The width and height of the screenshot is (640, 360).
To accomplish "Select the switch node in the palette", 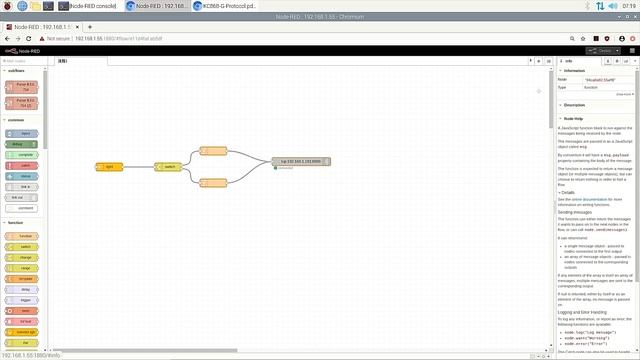I will 22,247.
